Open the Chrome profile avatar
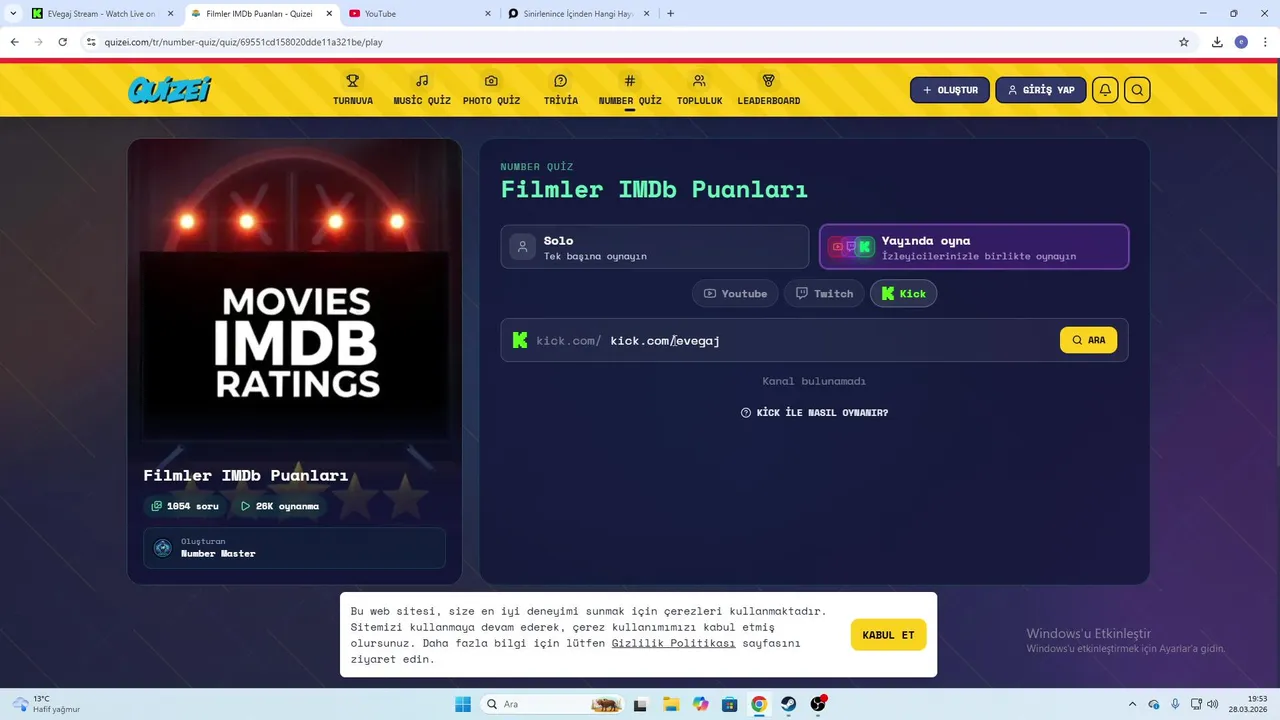The height and width of the screenshot is (720, 1280). 1241,42
